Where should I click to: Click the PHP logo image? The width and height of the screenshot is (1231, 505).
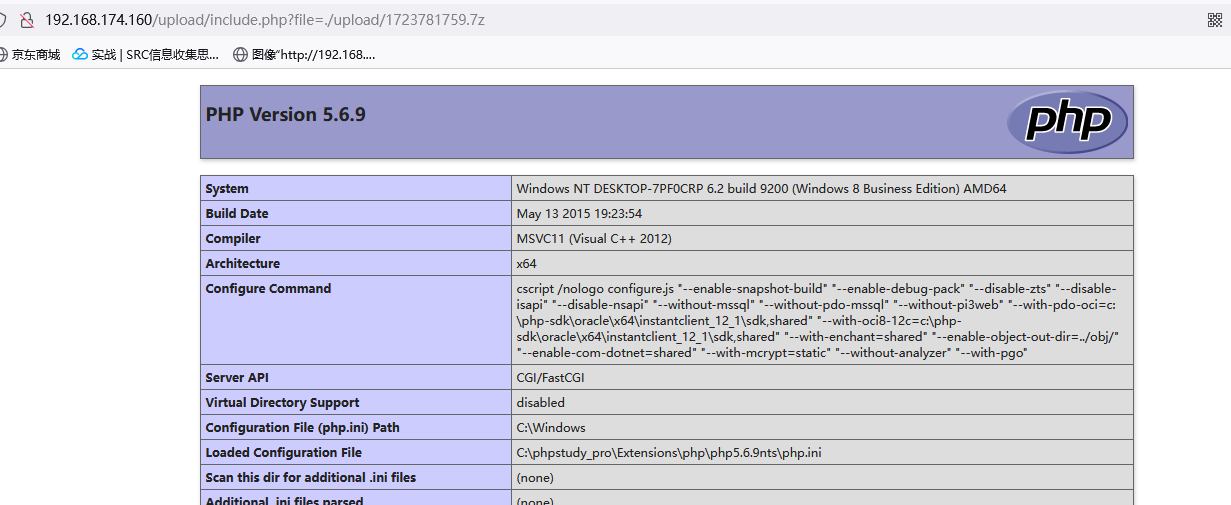click(x=1067, y=122)
